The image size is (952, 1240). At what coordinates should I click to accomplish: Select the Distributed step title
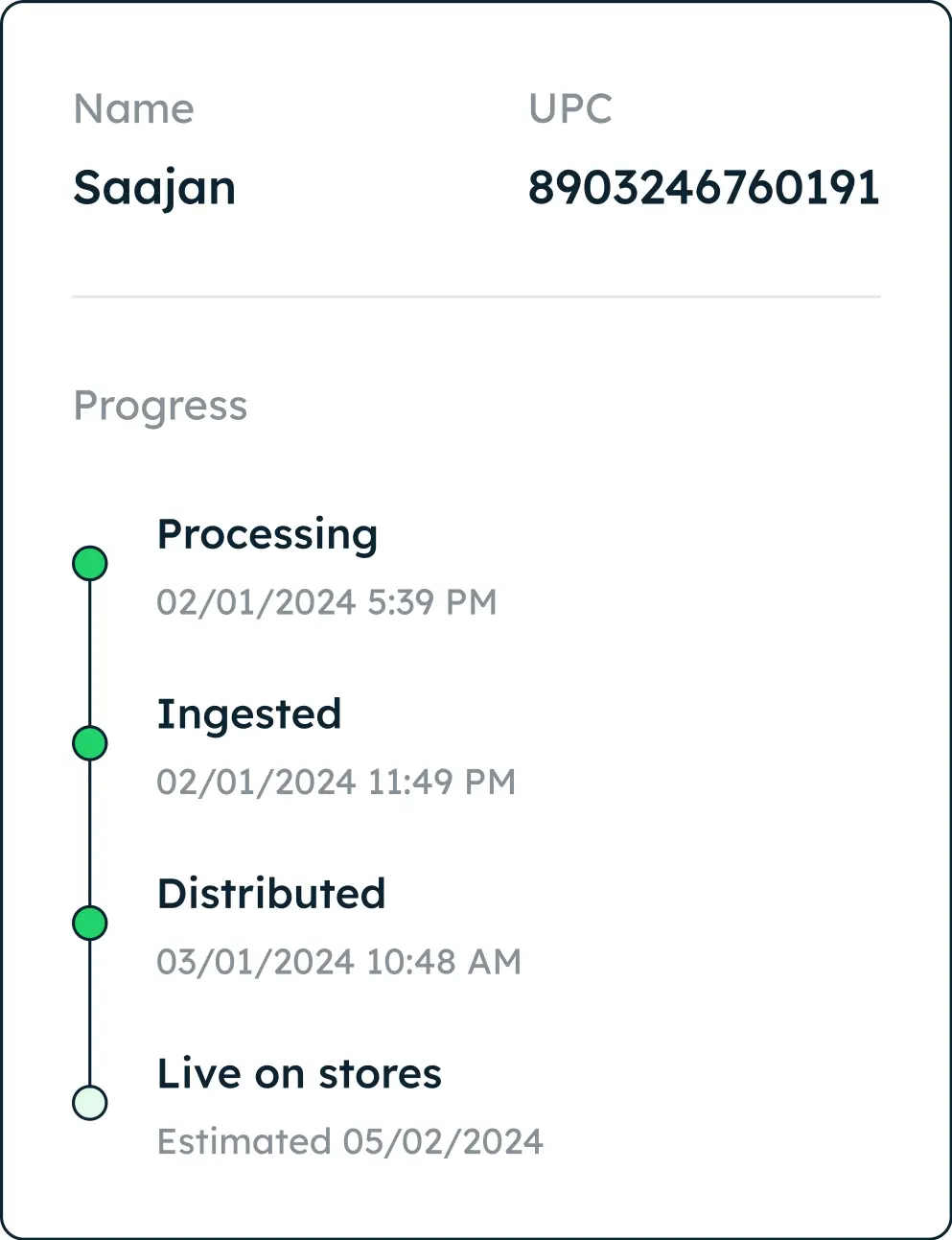pos(271,894)
